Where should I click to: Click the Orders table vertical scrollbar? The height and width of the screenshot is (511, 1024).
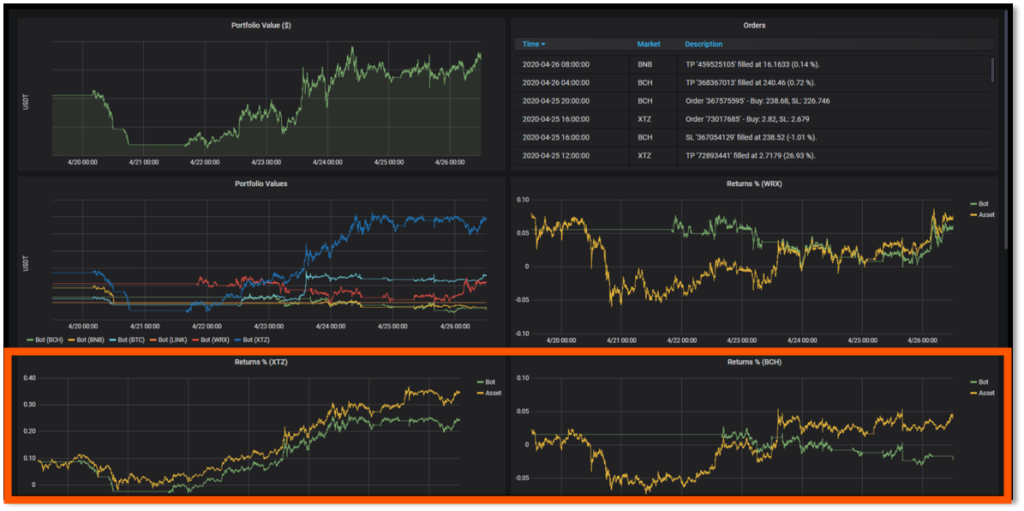992,70
